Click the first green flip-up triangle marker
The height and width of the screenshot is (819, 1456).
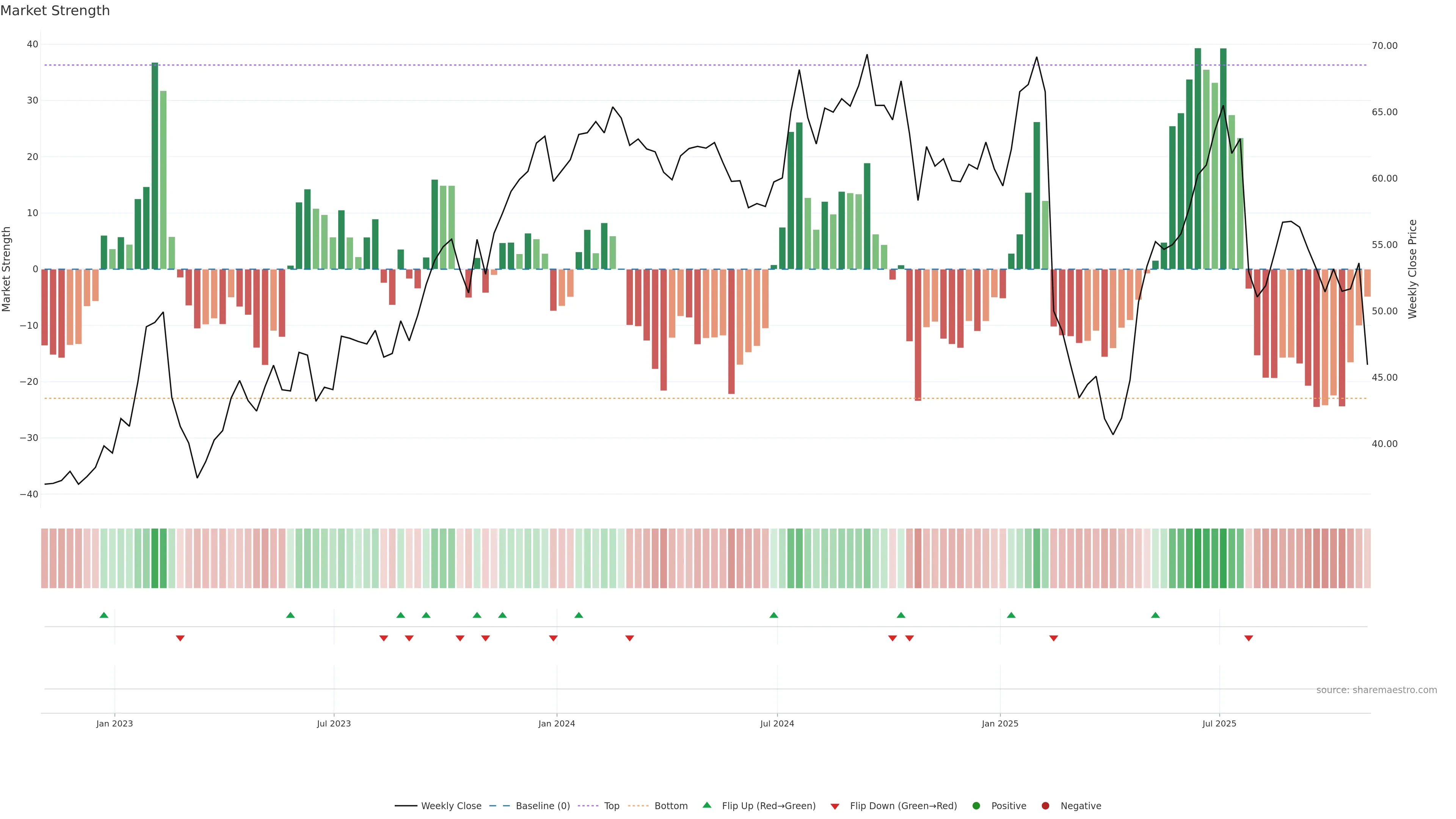pos(104,615)
